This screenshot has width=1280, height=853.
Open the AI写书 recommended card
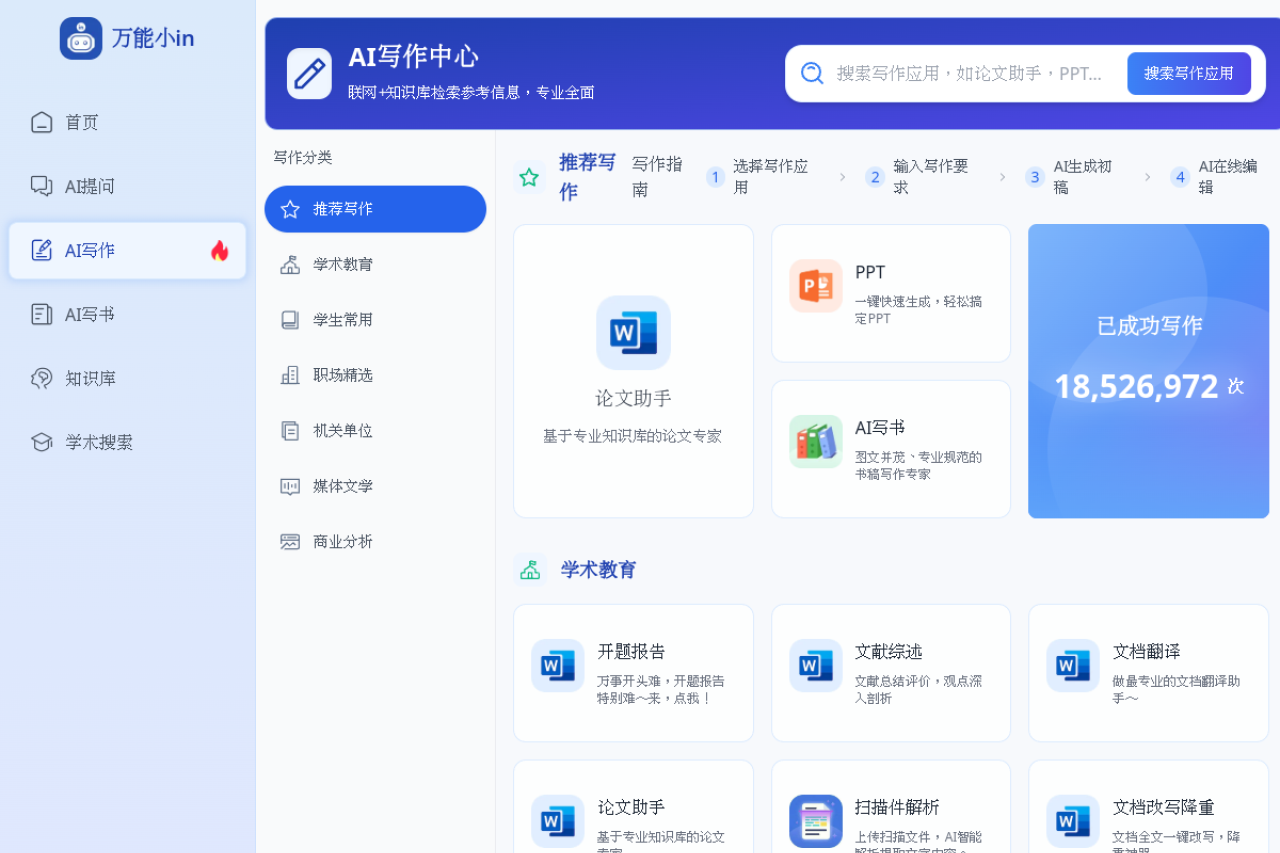tap(891, 449)
